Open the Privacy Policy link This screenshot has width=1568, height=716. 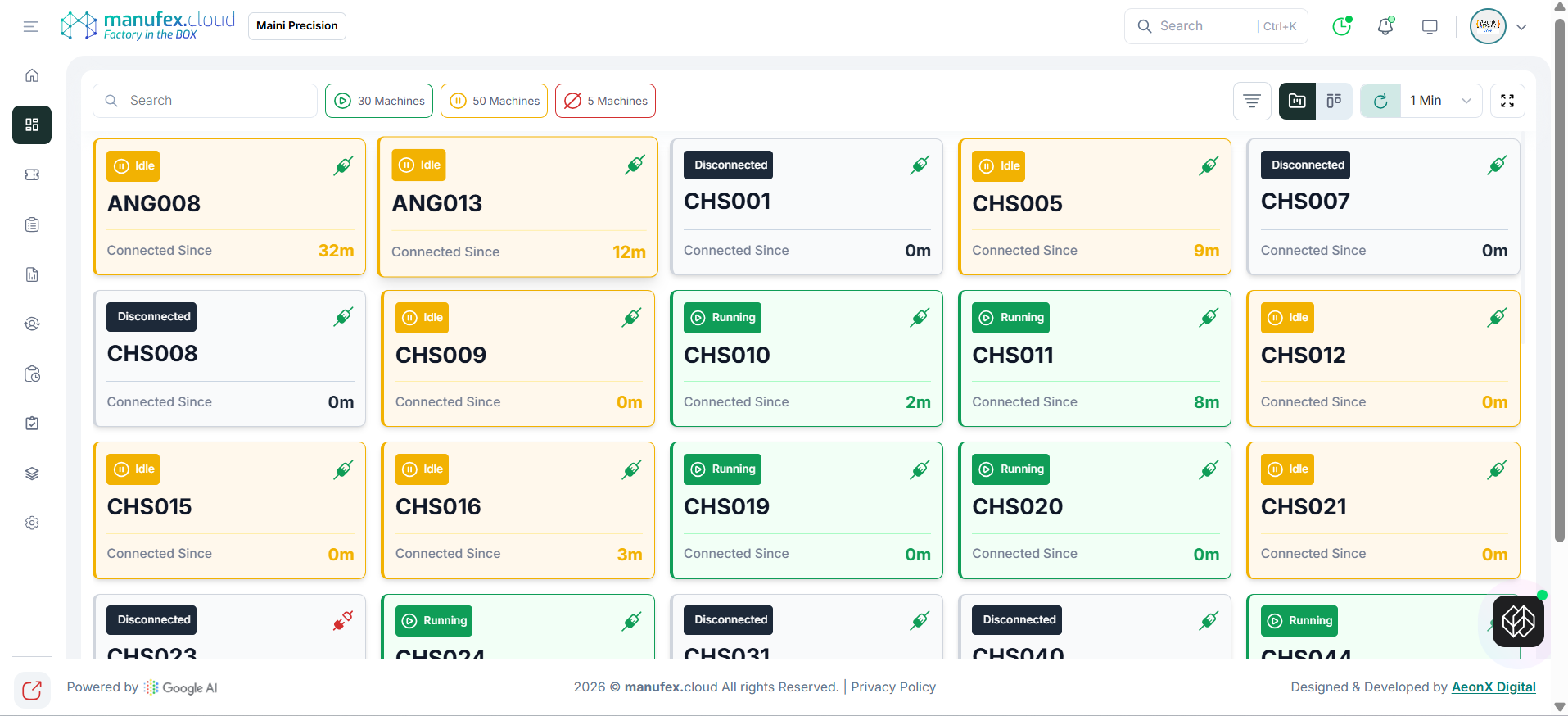[893, 687]
